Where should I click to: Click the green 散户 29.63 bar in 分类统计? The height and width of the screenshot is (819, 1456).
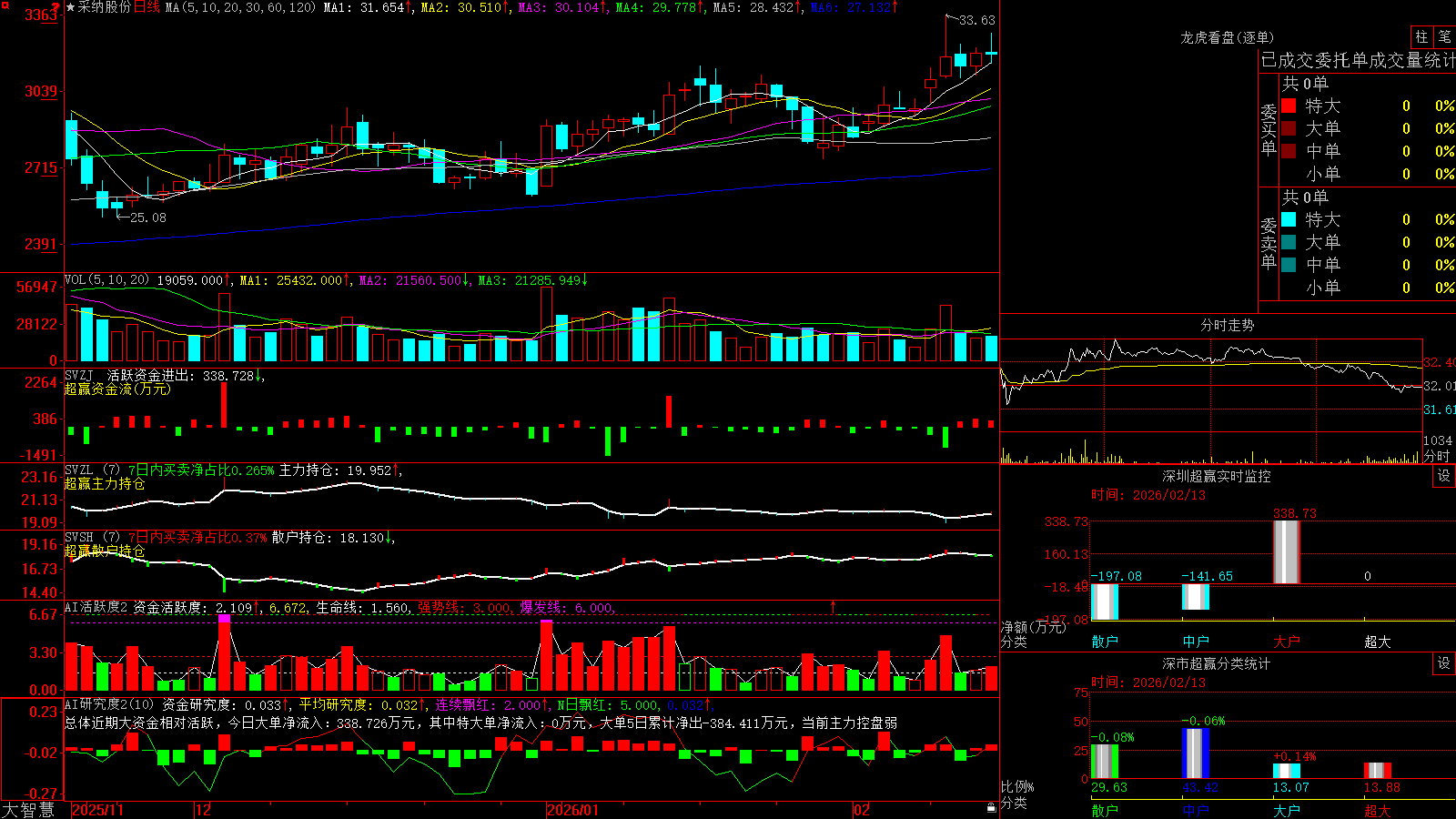[x=1105, y=762]
